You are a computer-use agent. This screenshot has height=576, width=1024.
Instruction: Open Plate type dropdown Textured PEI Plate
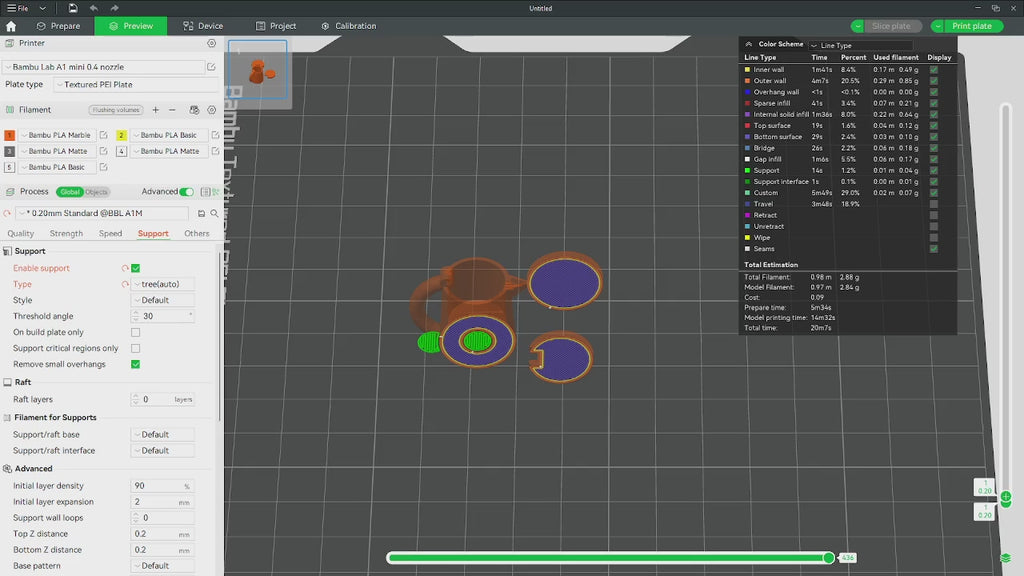coord(137,84)
